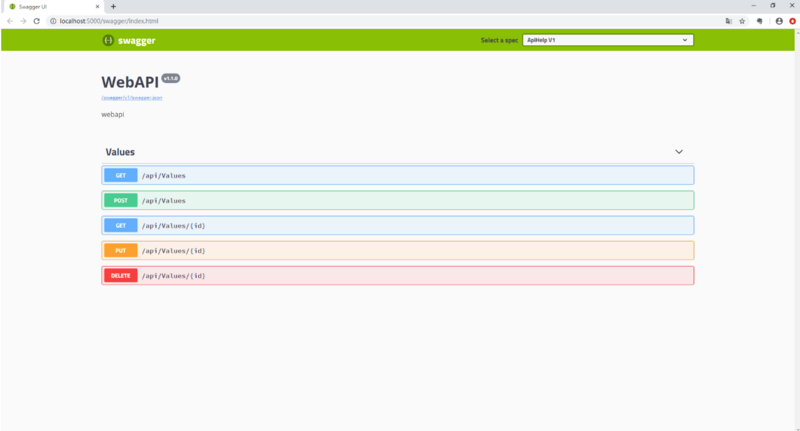Viewport: 800px width, 431px height.
Task: Expand GET /api/Values/{id} operation
Action: [x=398, y=225]
